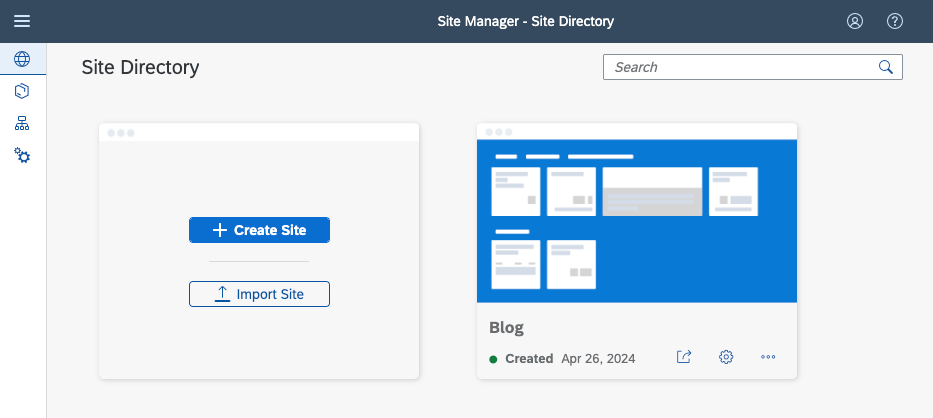The height and width of the screenshot is (418, 933).
Task: Open the help question mark icon
Action: 895,21
